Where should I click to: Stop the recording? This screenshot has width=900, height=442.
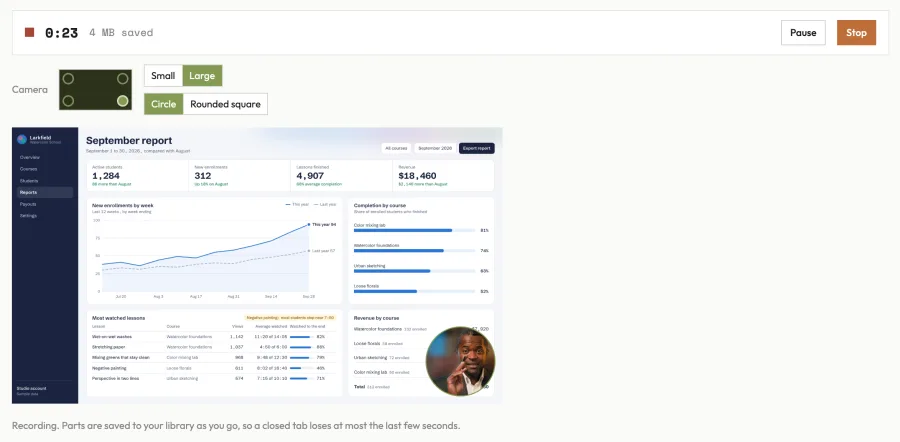(x=856, y=33)
